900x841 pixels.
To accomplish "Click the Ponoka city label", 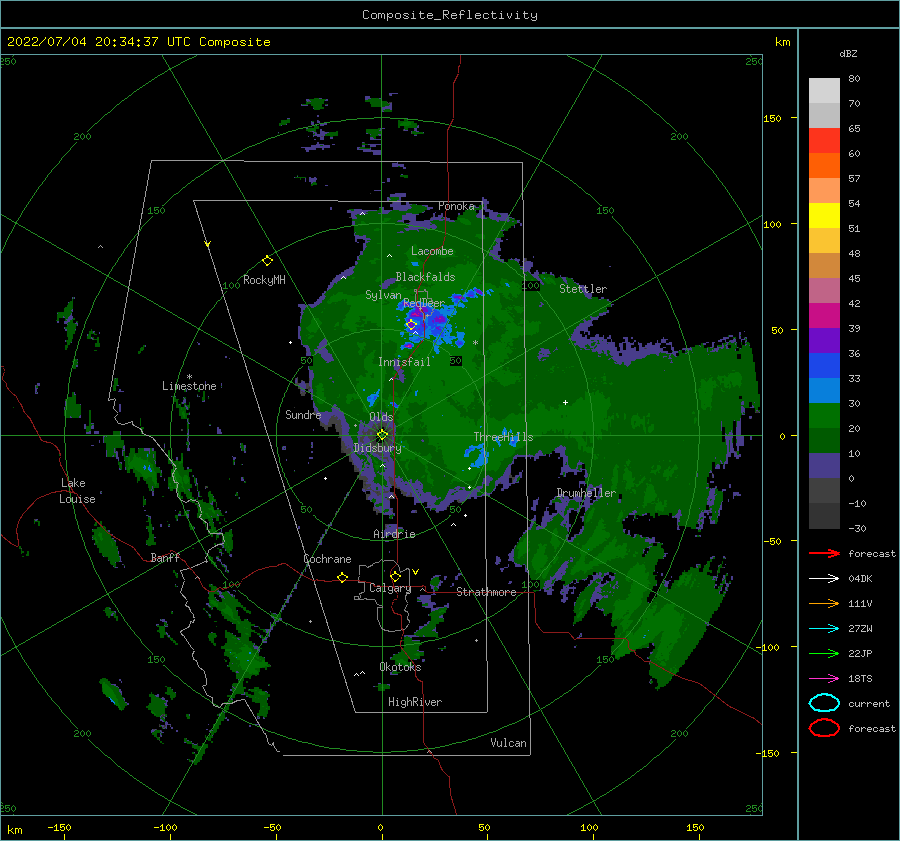I will [x=456, y=206].
